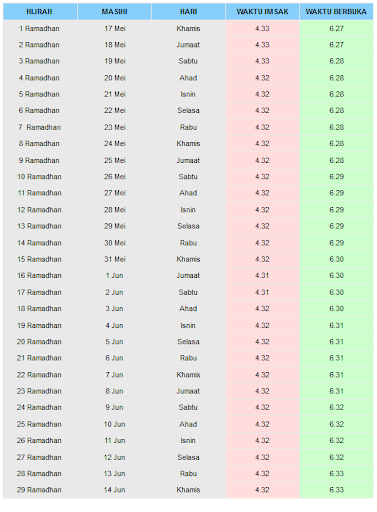
Task: Click the 17 Mei date cell
Action: pos(115,29)
